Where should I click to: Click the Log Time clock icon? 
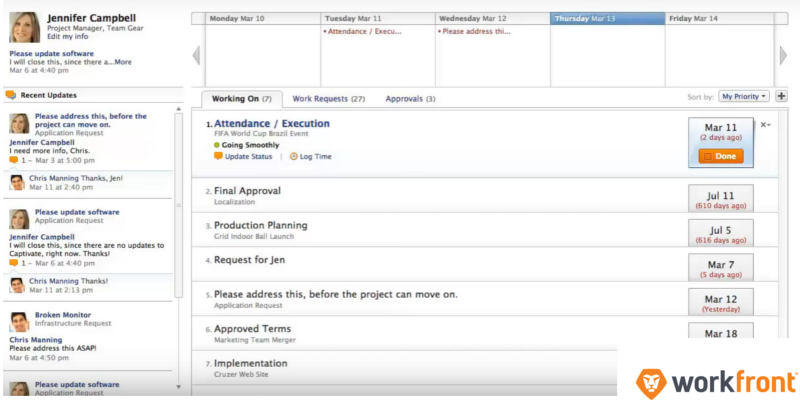click(x=294, y=156)
